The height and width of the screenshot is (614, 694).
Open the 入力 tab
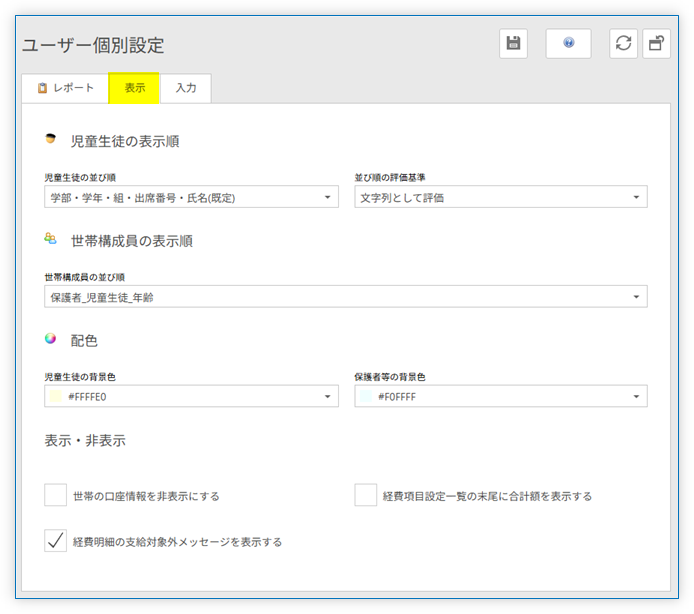click(185, 88)
